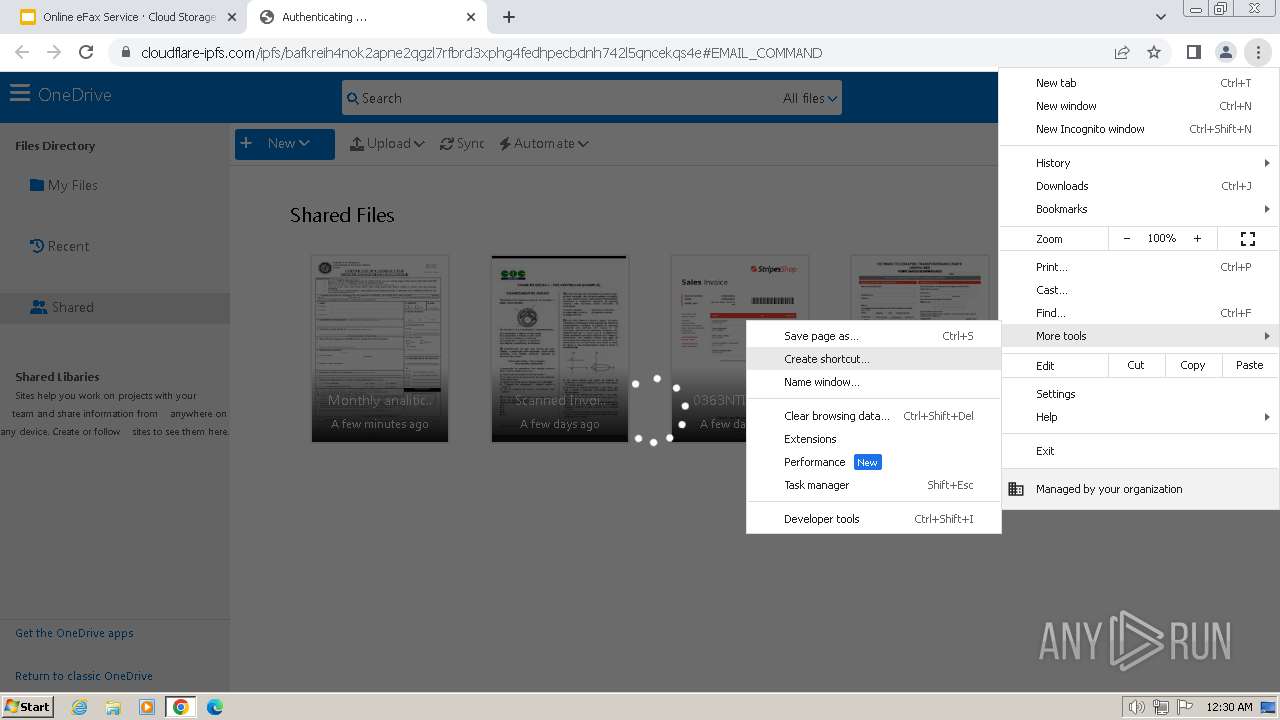
Task: Open the New dropdown button
Action: [284, 143]
